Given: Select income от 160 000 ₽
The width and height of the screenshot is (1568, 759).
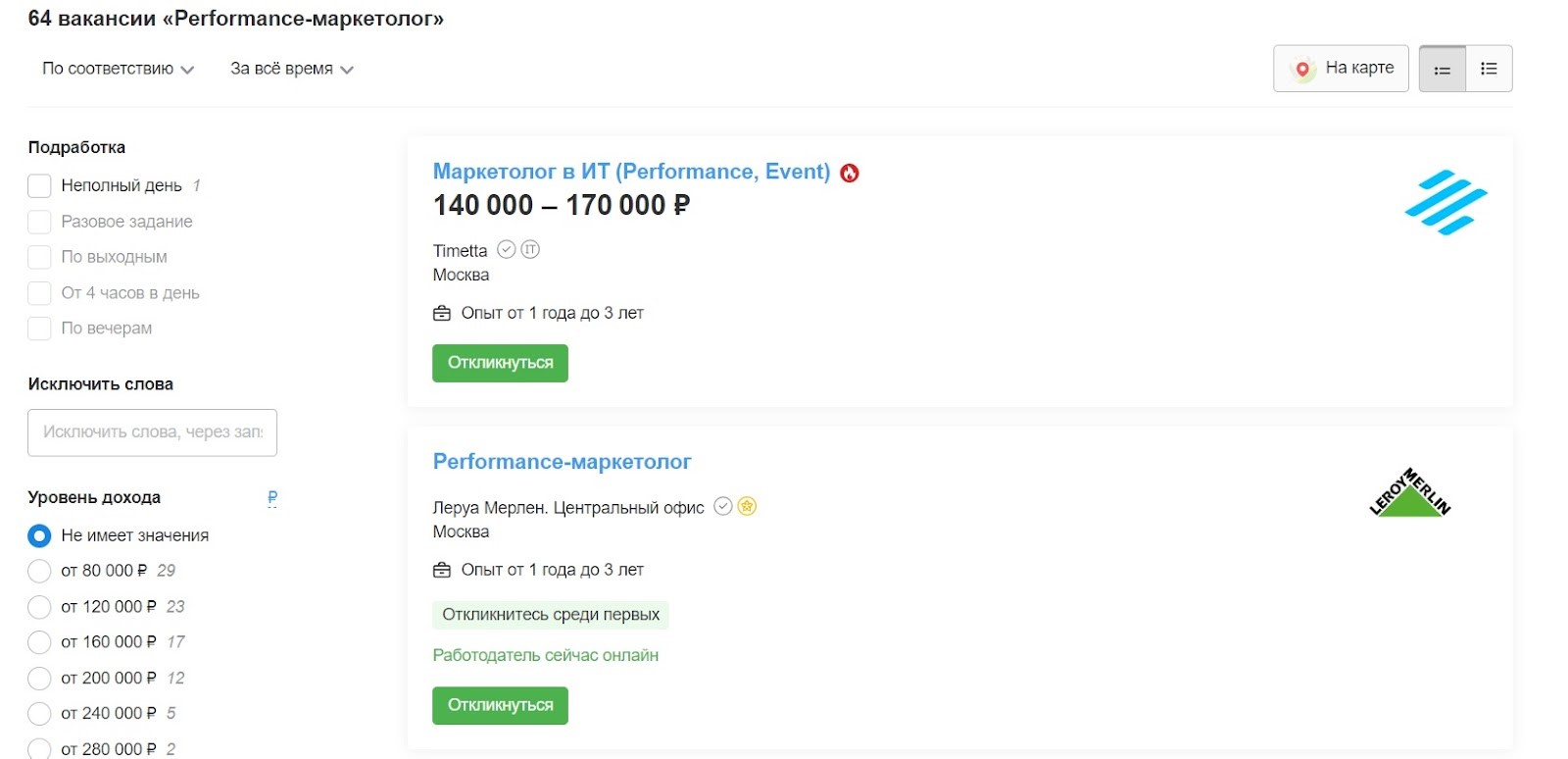Looking at the screenshot, I should [x=39, y=642].
